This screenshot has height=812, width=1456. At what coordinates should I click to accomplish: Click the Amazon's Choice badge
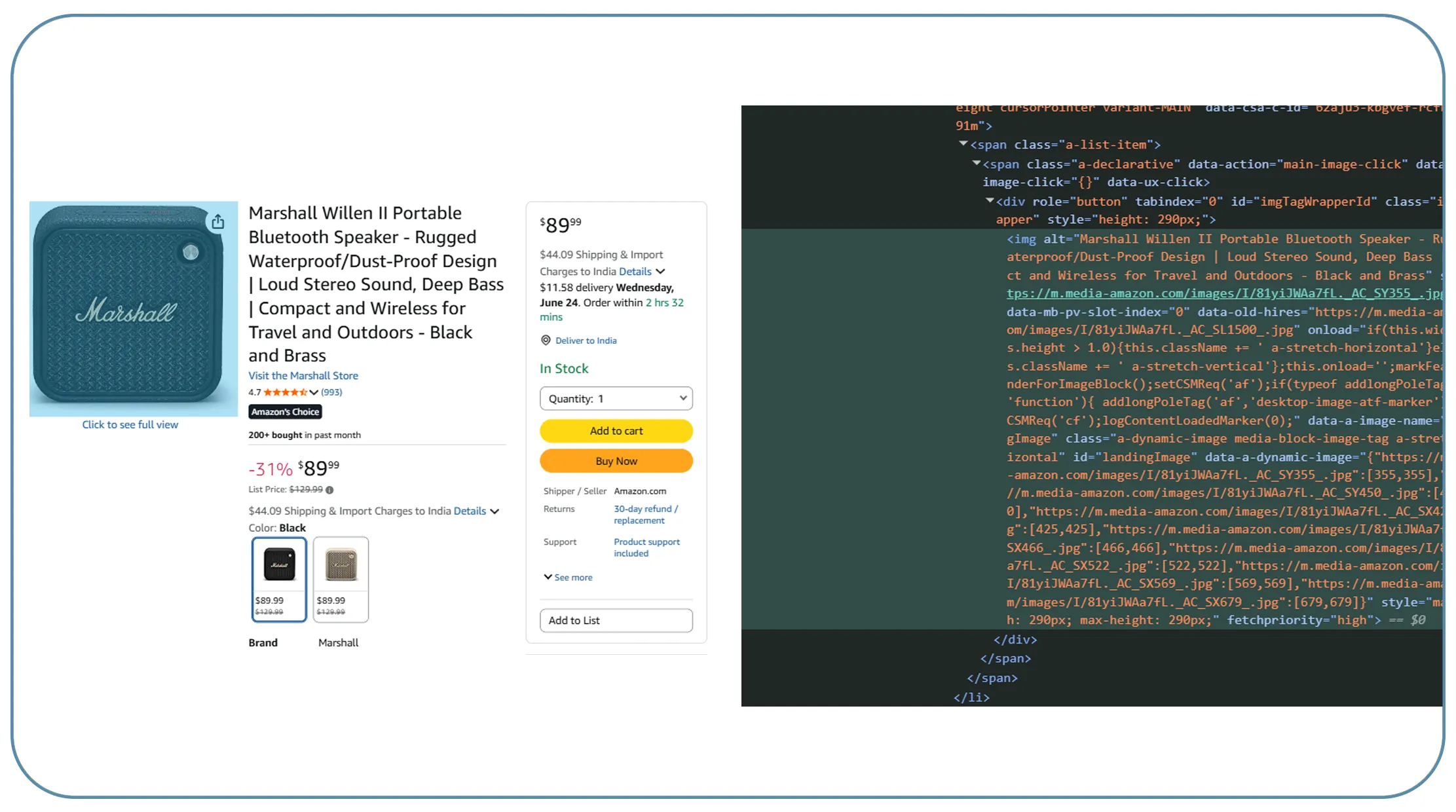click(x=286, y=412)
